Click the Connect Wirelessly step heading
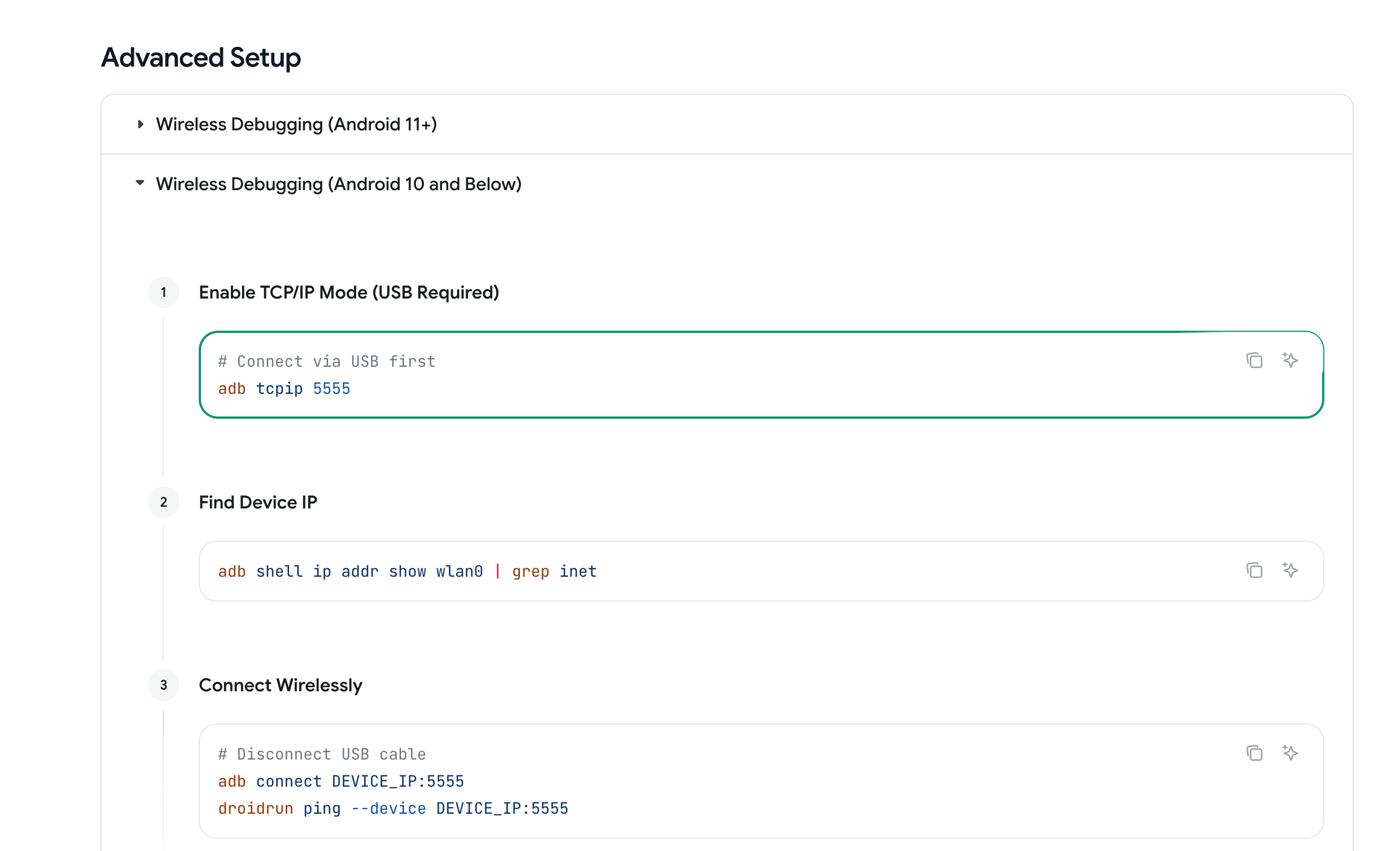Viewport: 1400px width, 851px height. click(280, 685)
